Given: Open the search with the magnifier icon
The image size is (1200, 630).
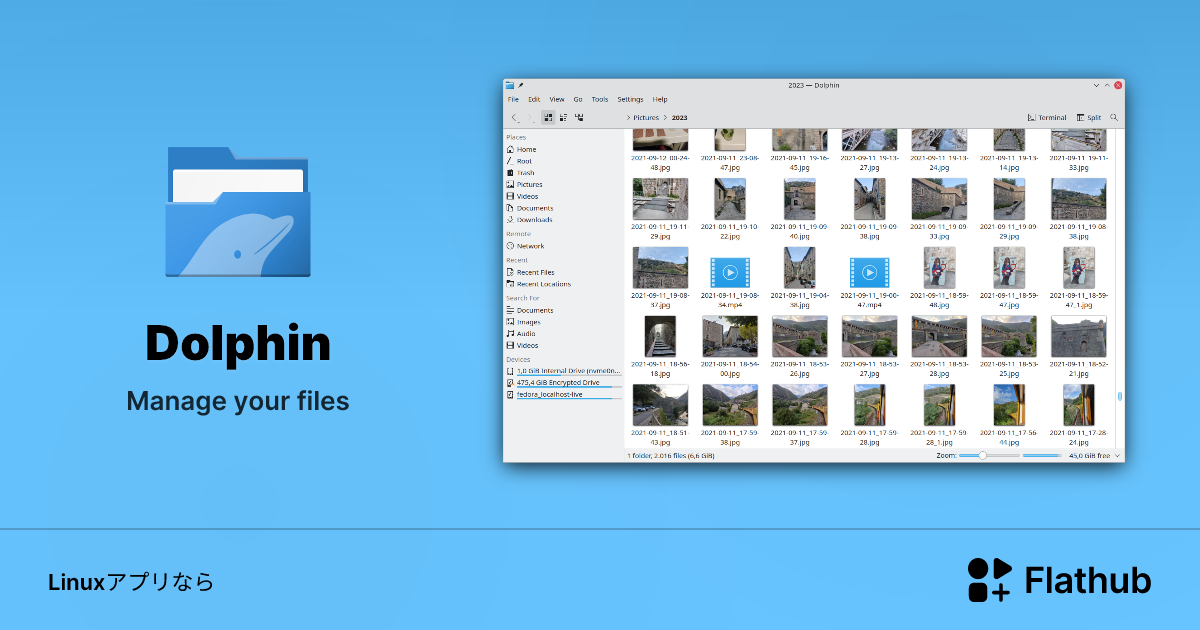Looking at the screenshot, I should click(x=1112, y=116).
